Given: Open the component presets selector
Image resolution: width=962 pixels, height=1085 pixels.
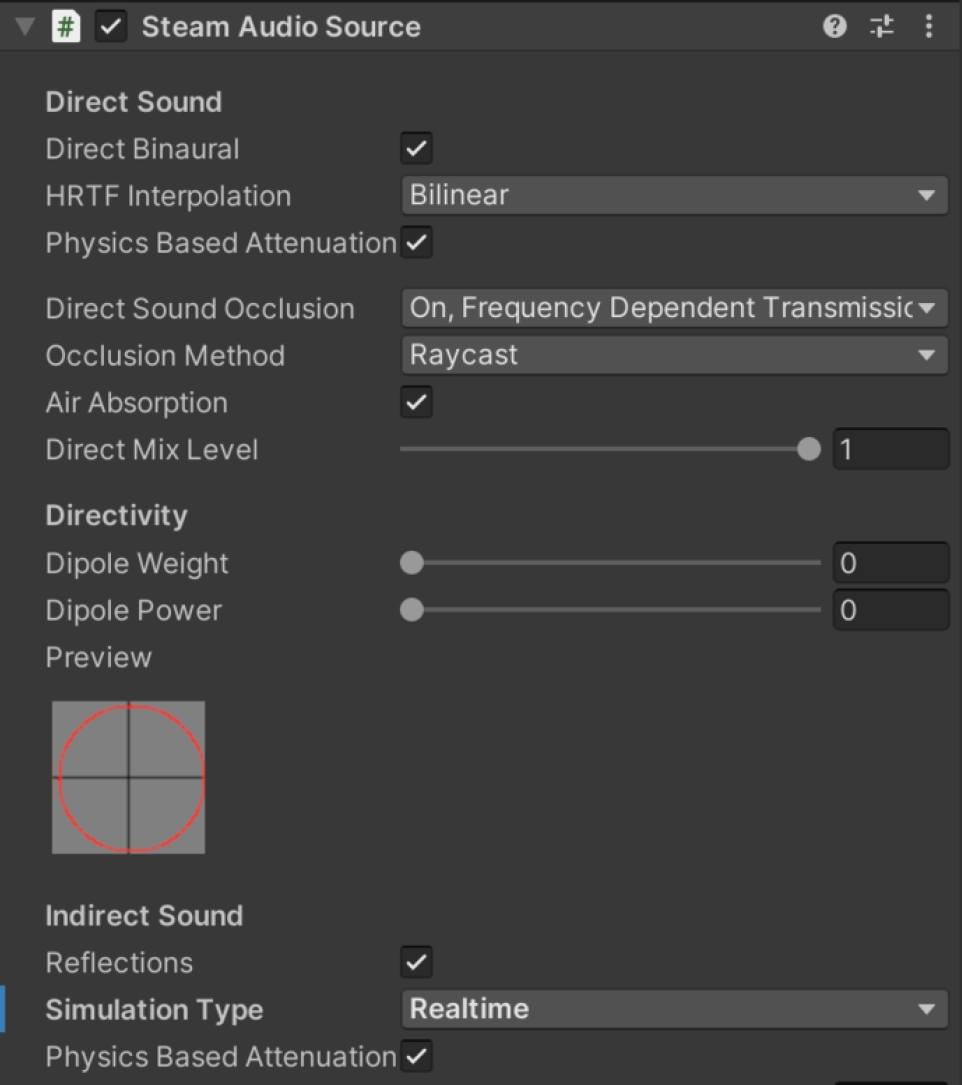Looking at the screenshot, I should click(881, 26).
